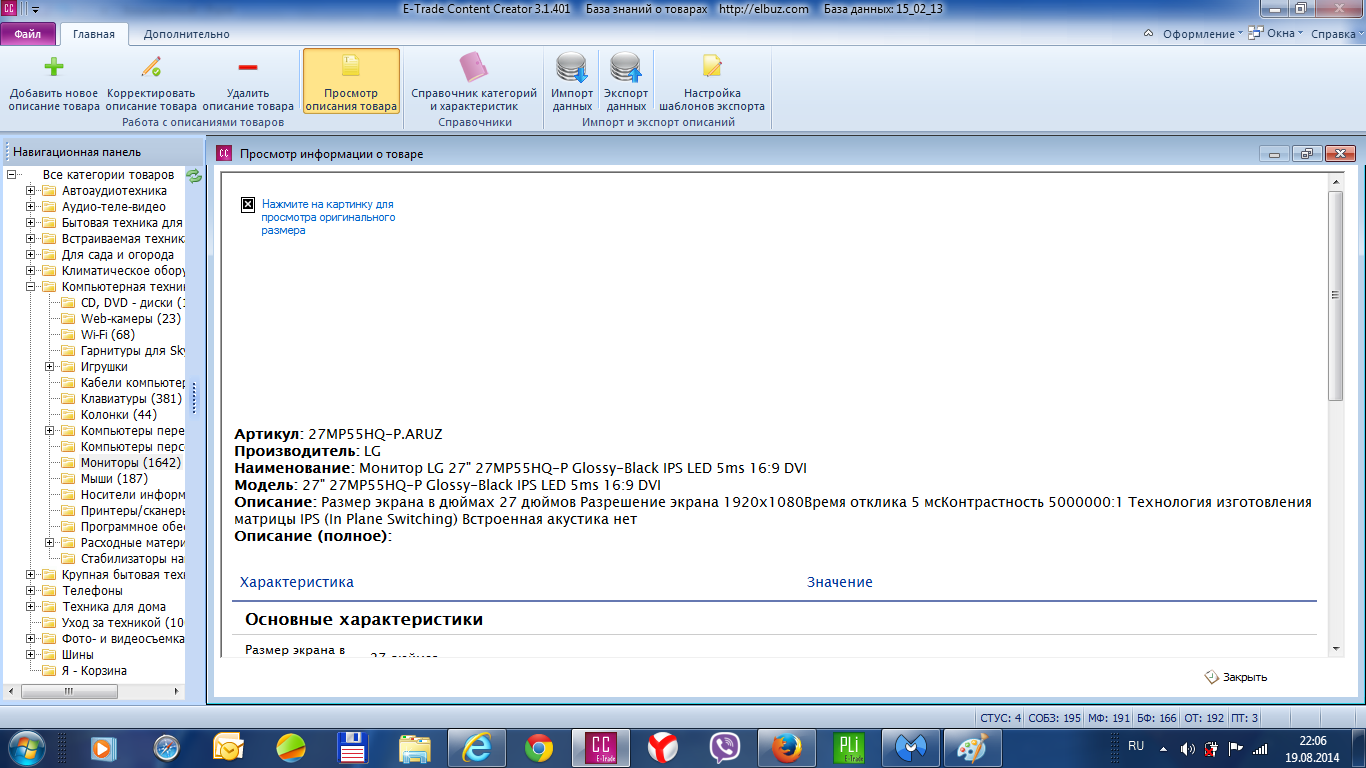This screenshot has width=1366, height=768.
Task: Click the taskbar clock showing 22:06
Action: (1313, 741)
